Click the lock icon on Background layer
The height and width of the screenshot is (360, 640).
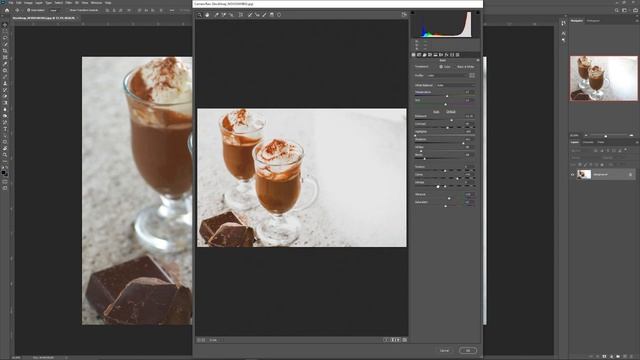point(630,174)
